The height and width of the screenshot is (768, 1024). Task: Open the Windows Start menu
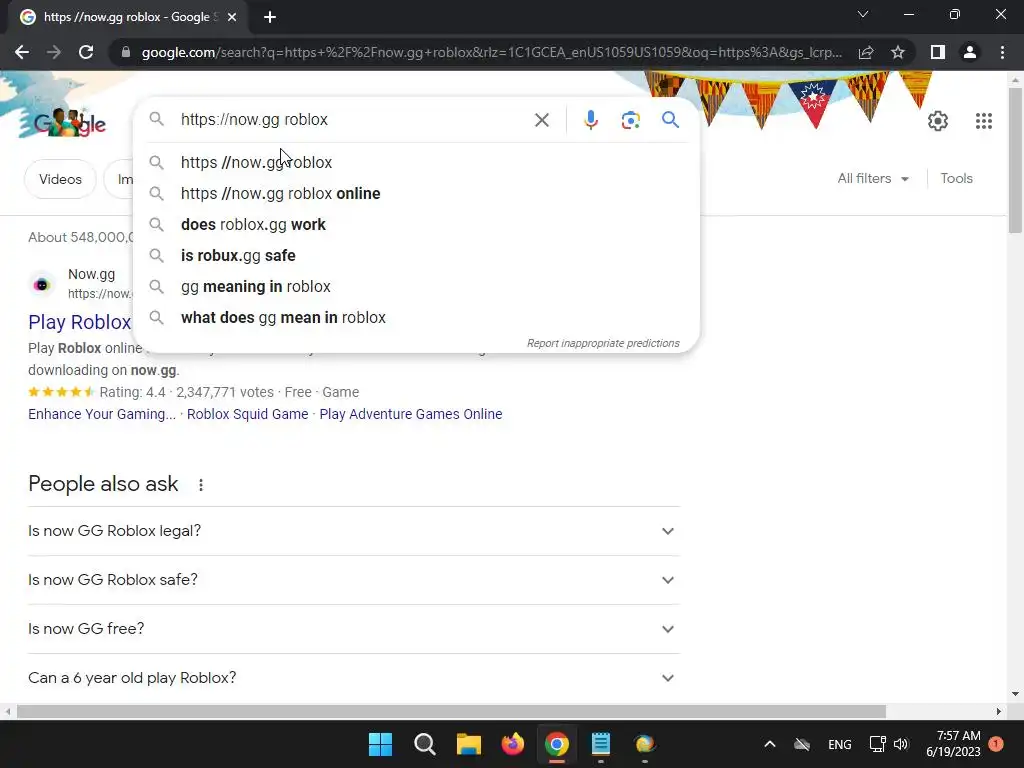tap(380, 744)
